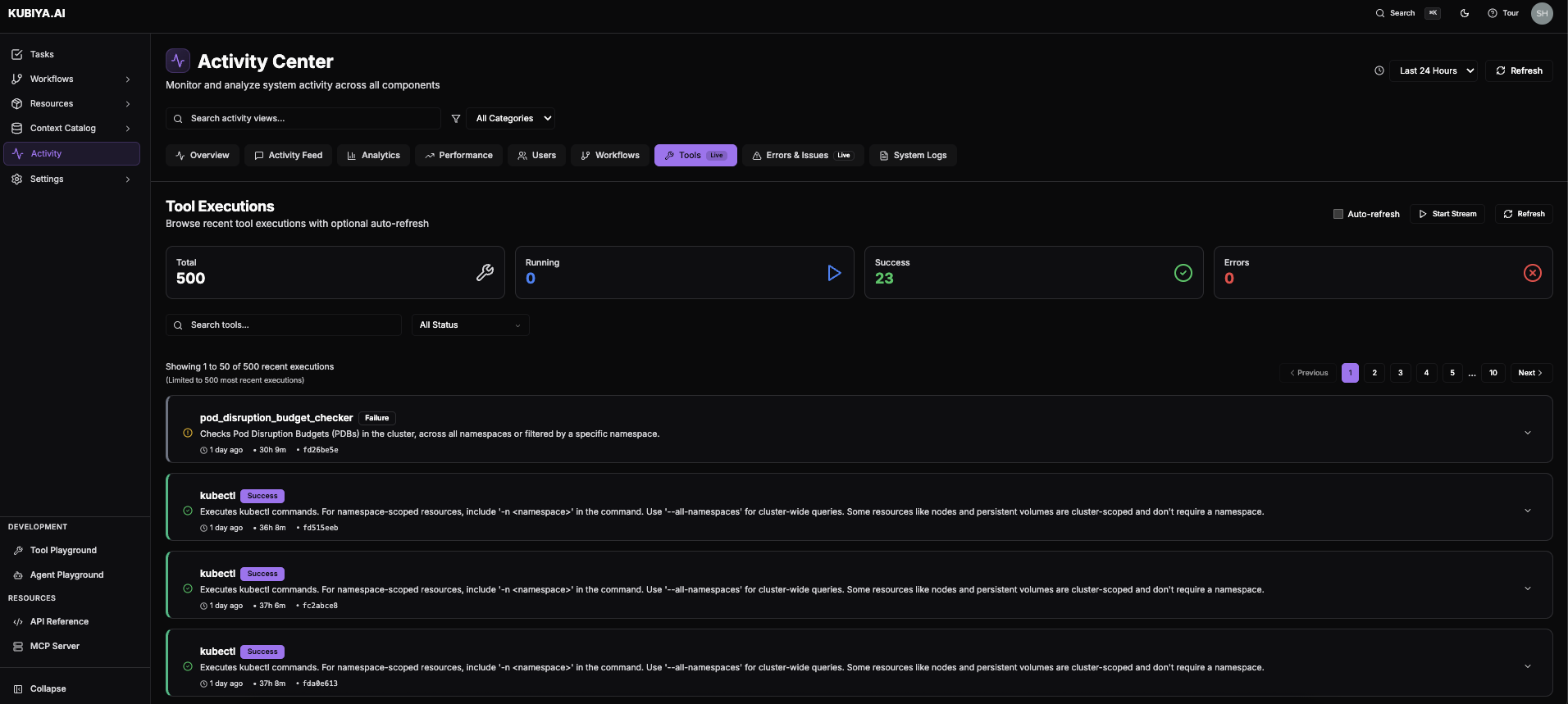Switch to the Users tab
The image size is (1568, 704).
[536, 155]
